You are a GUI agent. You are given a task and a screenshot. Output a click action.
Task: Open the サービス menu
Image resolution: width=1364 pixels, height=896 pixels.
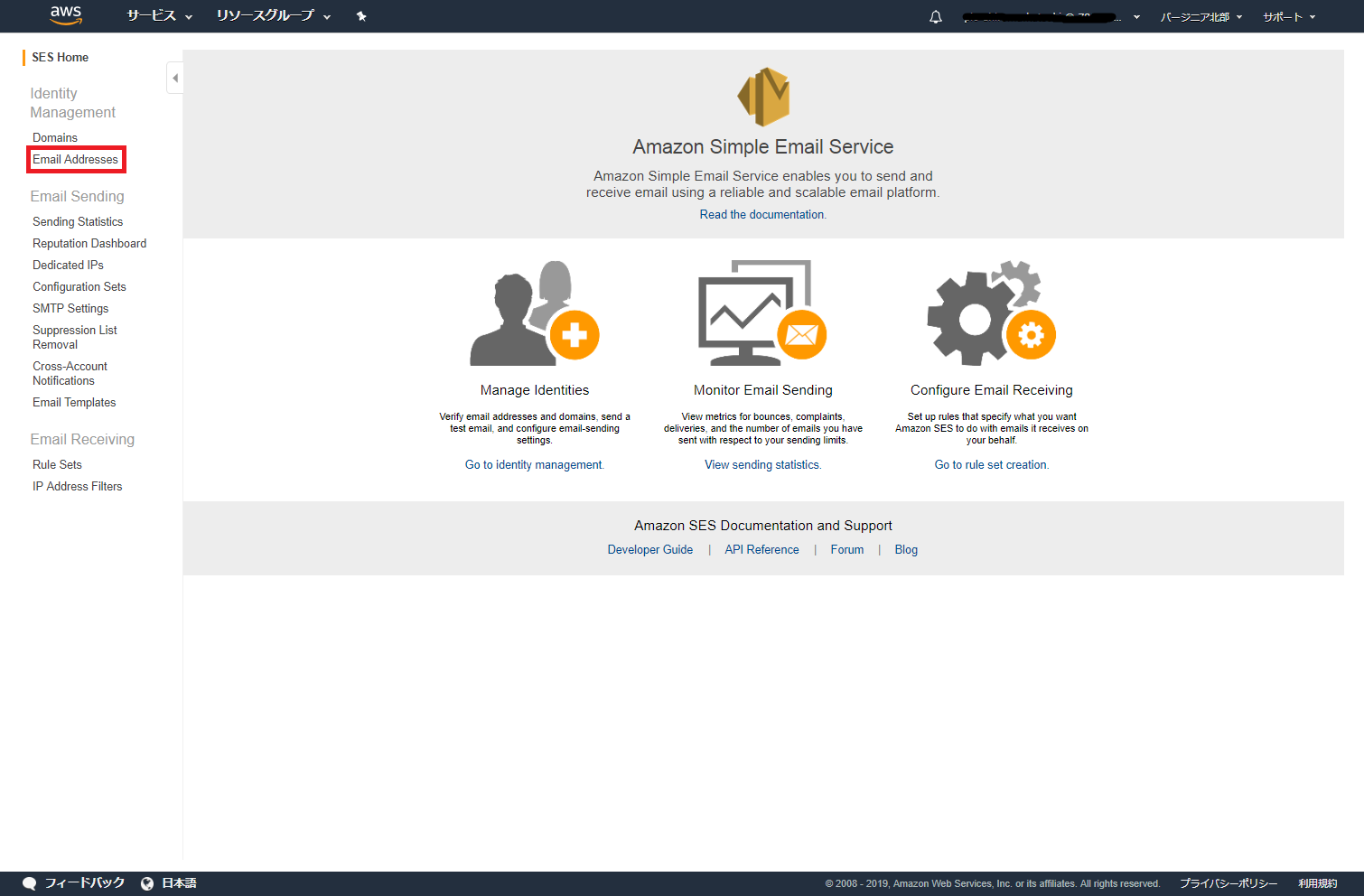coord(152,15)
